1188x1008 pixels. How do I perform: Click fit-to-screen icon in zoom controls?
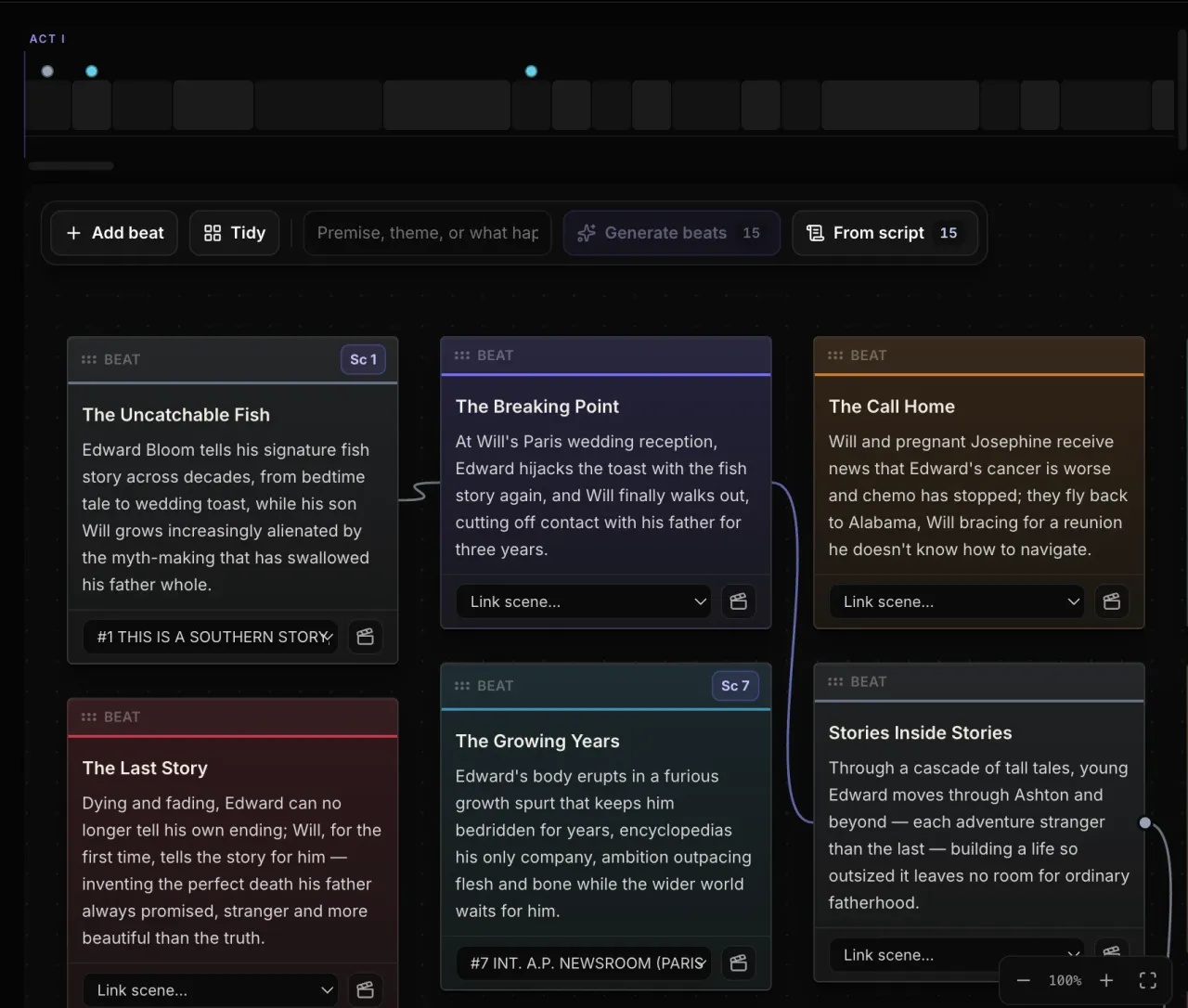click(1148, 980)
